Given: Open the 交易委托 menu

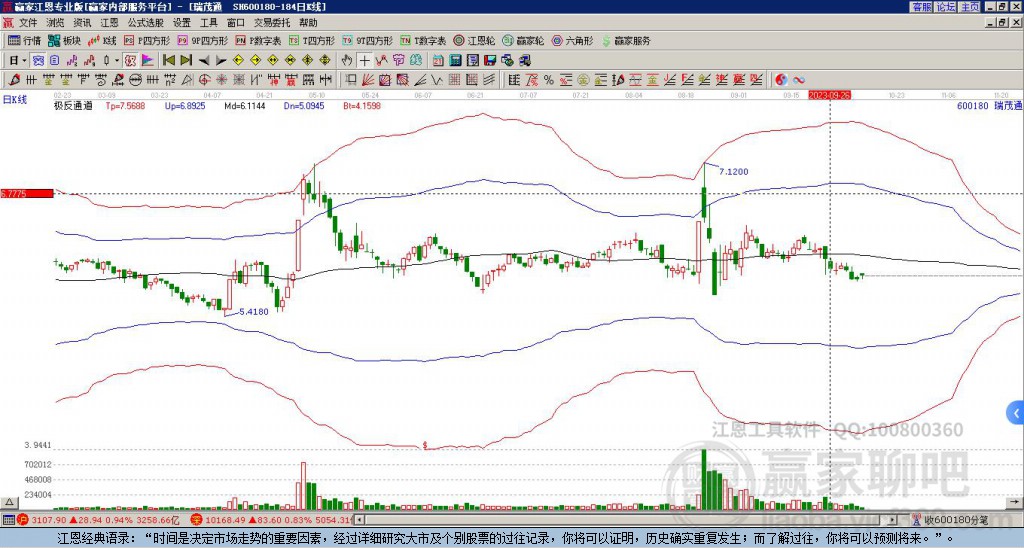Looking at the screenshot, I should click(x=272, y=23).
